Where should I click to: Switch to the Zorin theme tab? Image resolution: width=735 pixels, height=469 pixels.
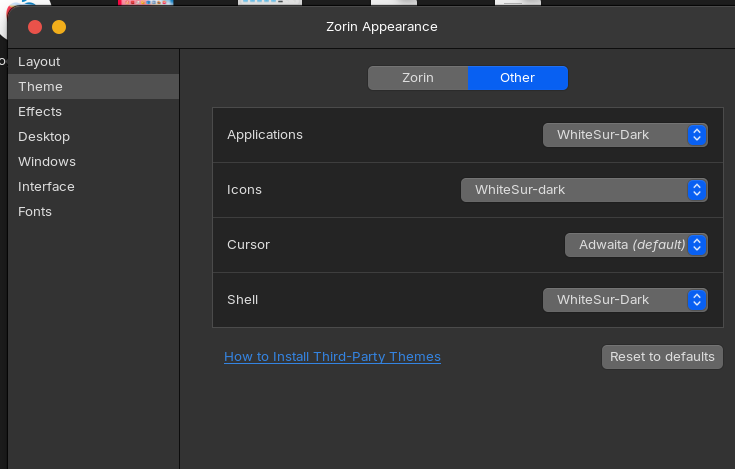pyautogui.click(x=418, y=78)
